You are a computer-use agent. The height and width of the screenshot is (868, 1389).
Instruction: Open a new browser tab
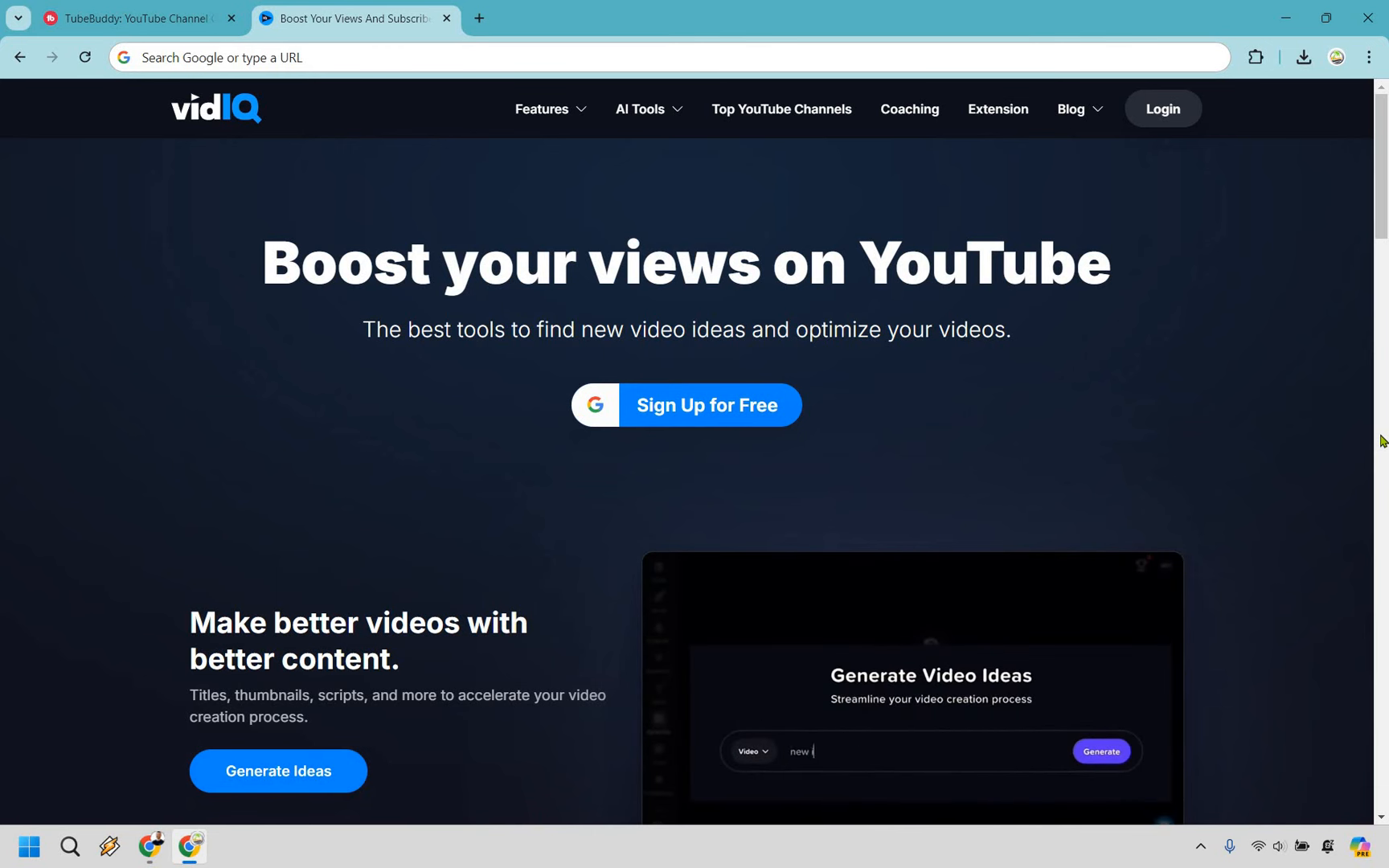[479, 18]
